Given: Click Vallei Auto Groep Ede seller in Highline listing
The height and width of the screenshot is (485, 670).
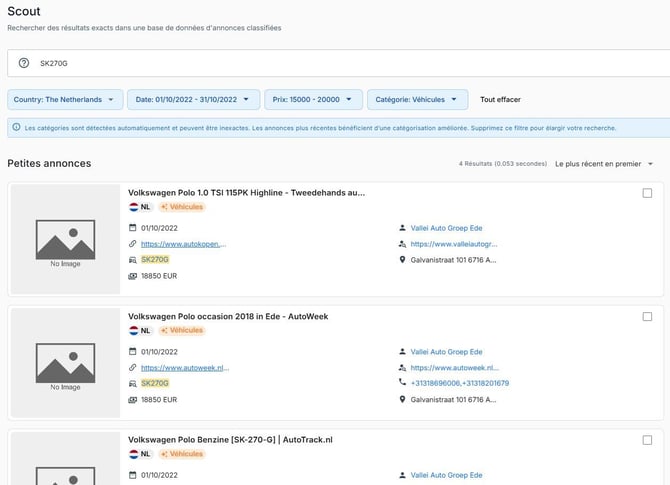Looking at the screenshot, I should click(447, 228).
